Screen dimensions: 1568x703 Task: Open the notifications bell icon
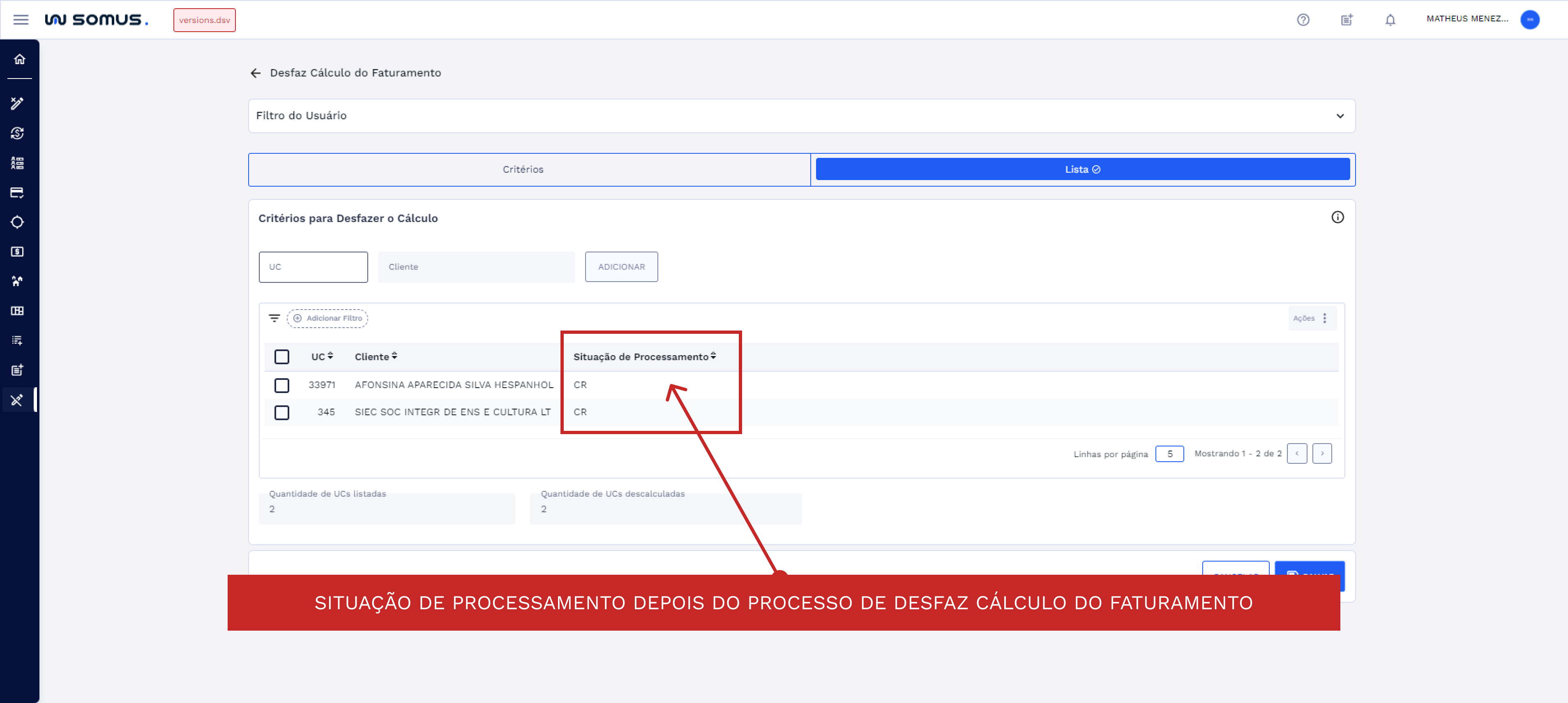coord(1390,19)
